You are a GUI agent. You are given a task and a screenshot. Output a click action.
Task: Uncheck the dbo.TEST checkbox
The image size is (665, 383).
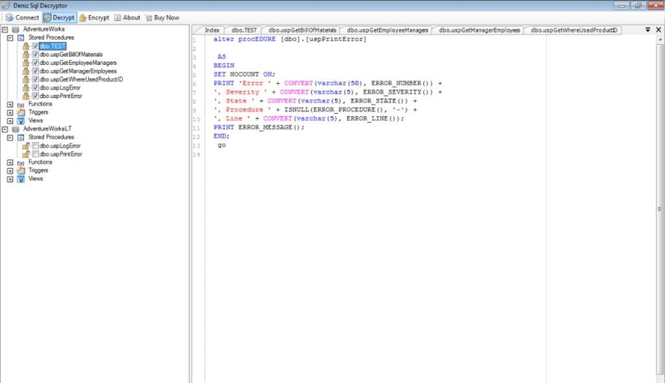click(x=36, y=46)
